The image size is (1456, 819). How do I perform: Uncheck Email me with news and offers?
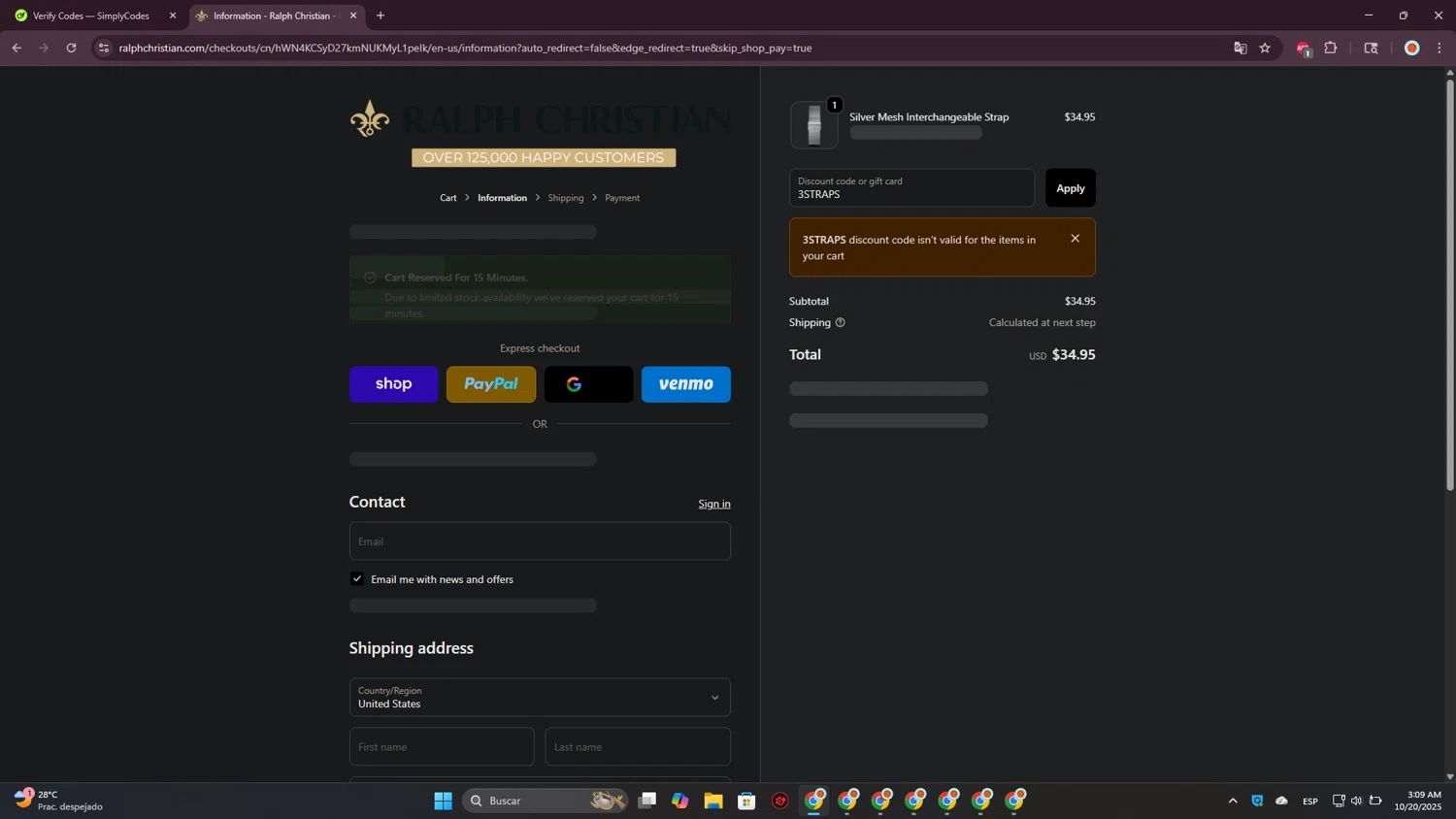pos(357,579)
